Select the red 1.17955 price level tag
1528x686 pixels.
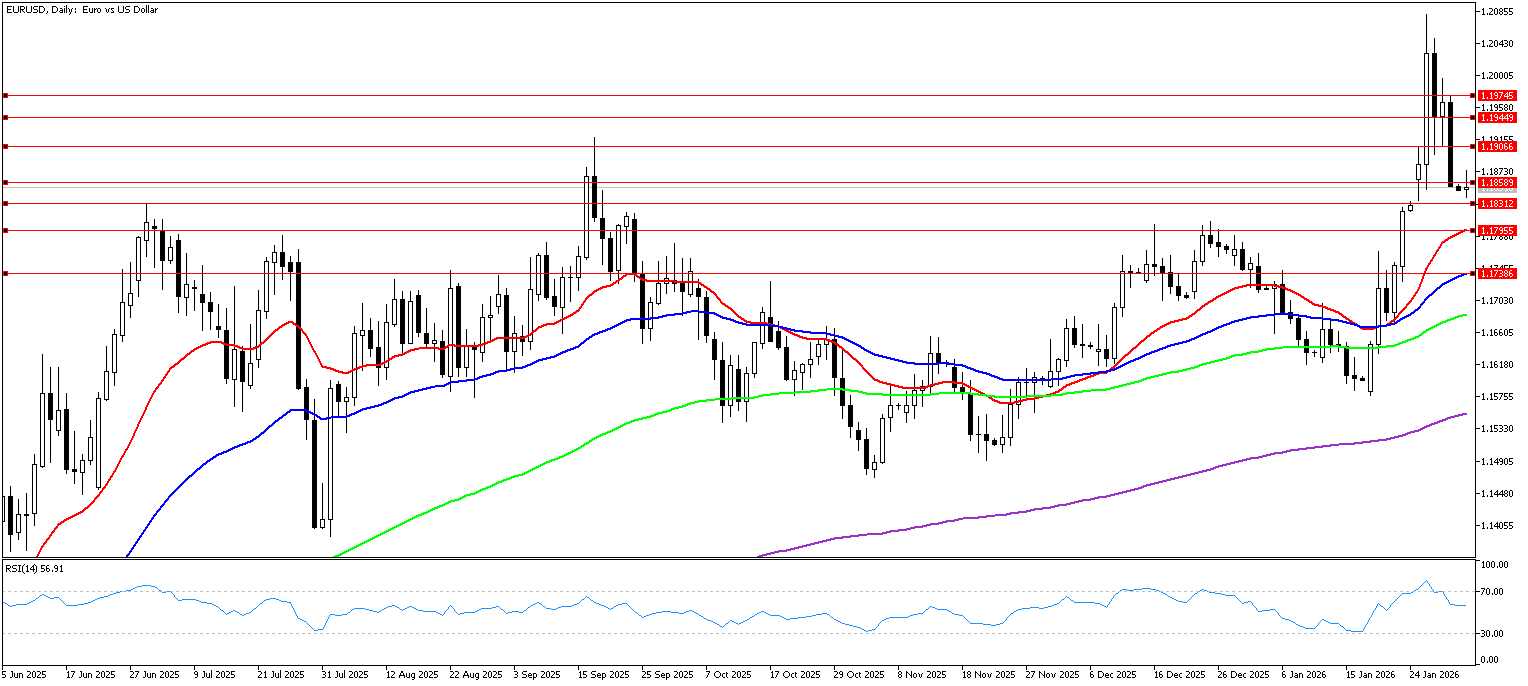tap(1497, 230)
